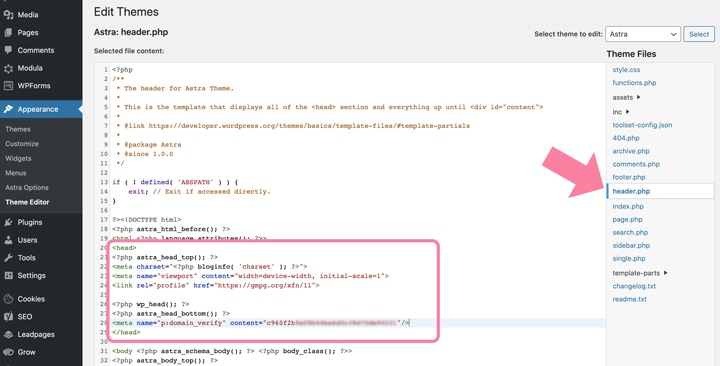Open single.php theme file
The height and width of the screenshot is (366, 720).
tap(629, 259)
